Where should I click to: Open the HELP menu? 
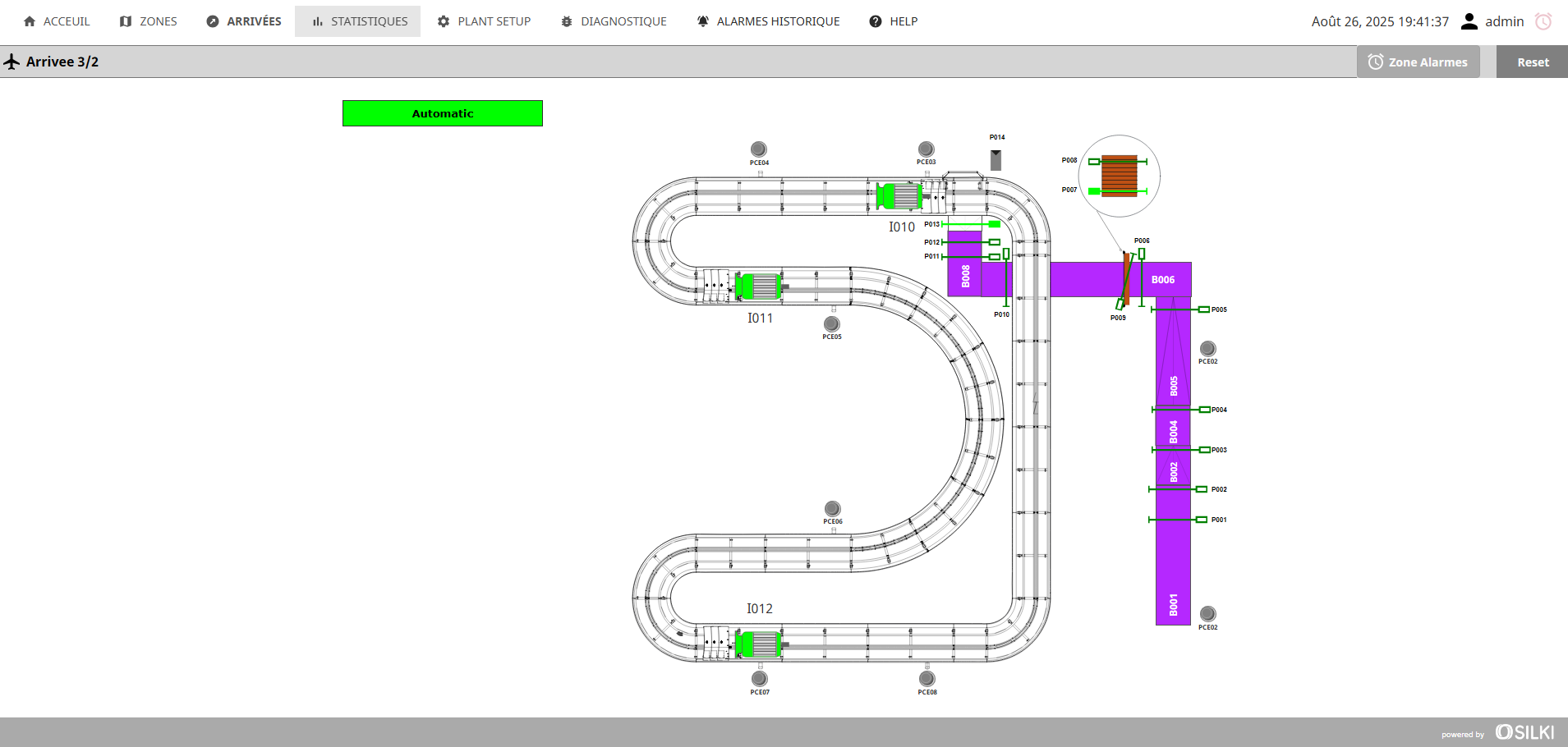tap(894, 21)
